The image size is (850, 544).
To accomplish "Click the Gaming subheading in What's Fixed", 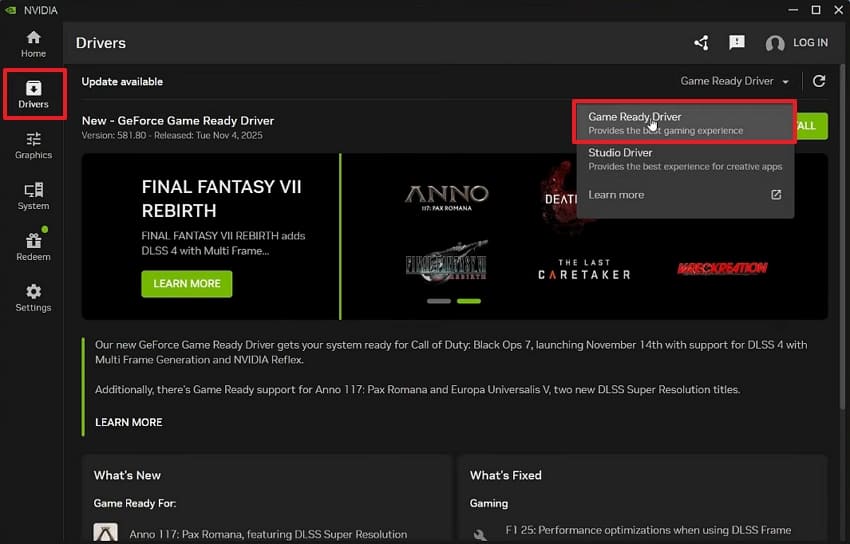I will [x=488, y=503].
